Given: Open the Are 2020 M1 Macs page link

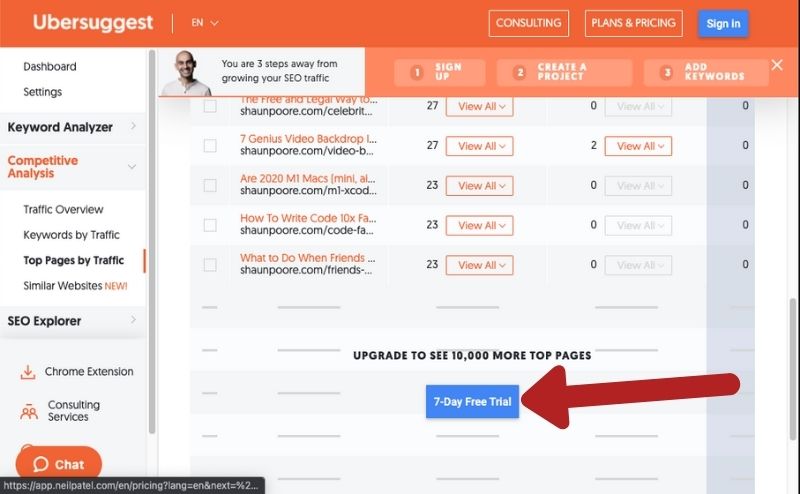Looking at the screenshot, I should 308,179.
